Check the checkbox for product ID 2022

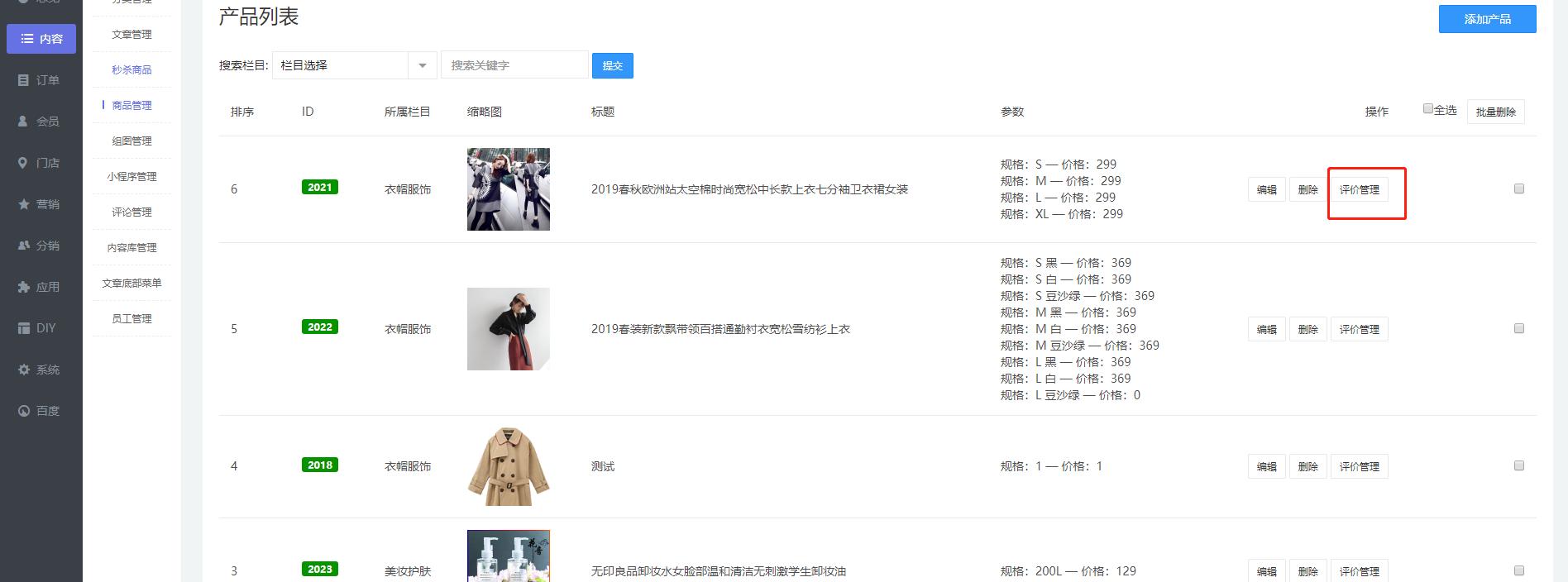point(1519,328)
